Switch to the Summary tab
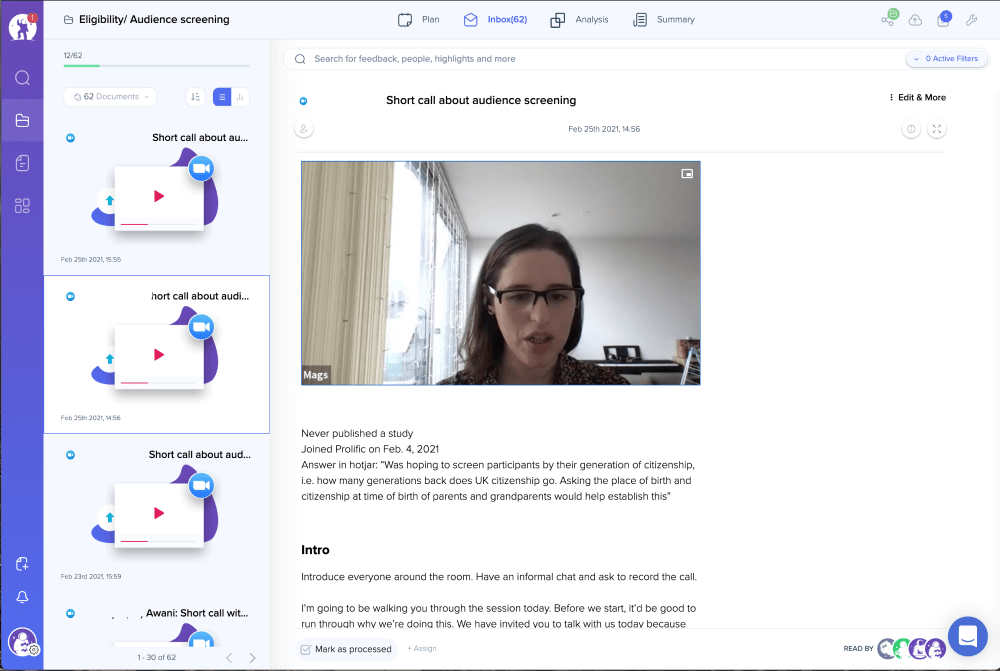Viewport: 1000px width, 671px height. pyautogui.click(x=663, y=20)
